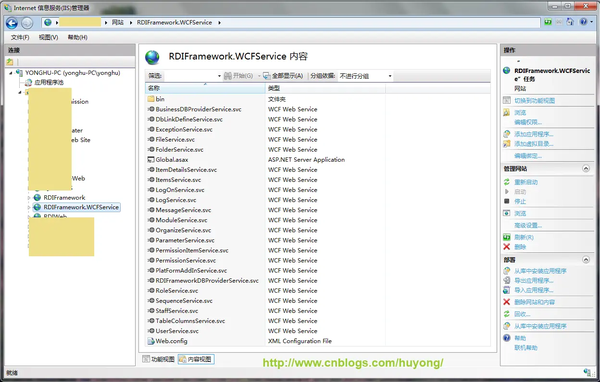The width and height of the screenshot is (600, 382).
Task: Select UserService.svc in the file list
Action: 177,331
